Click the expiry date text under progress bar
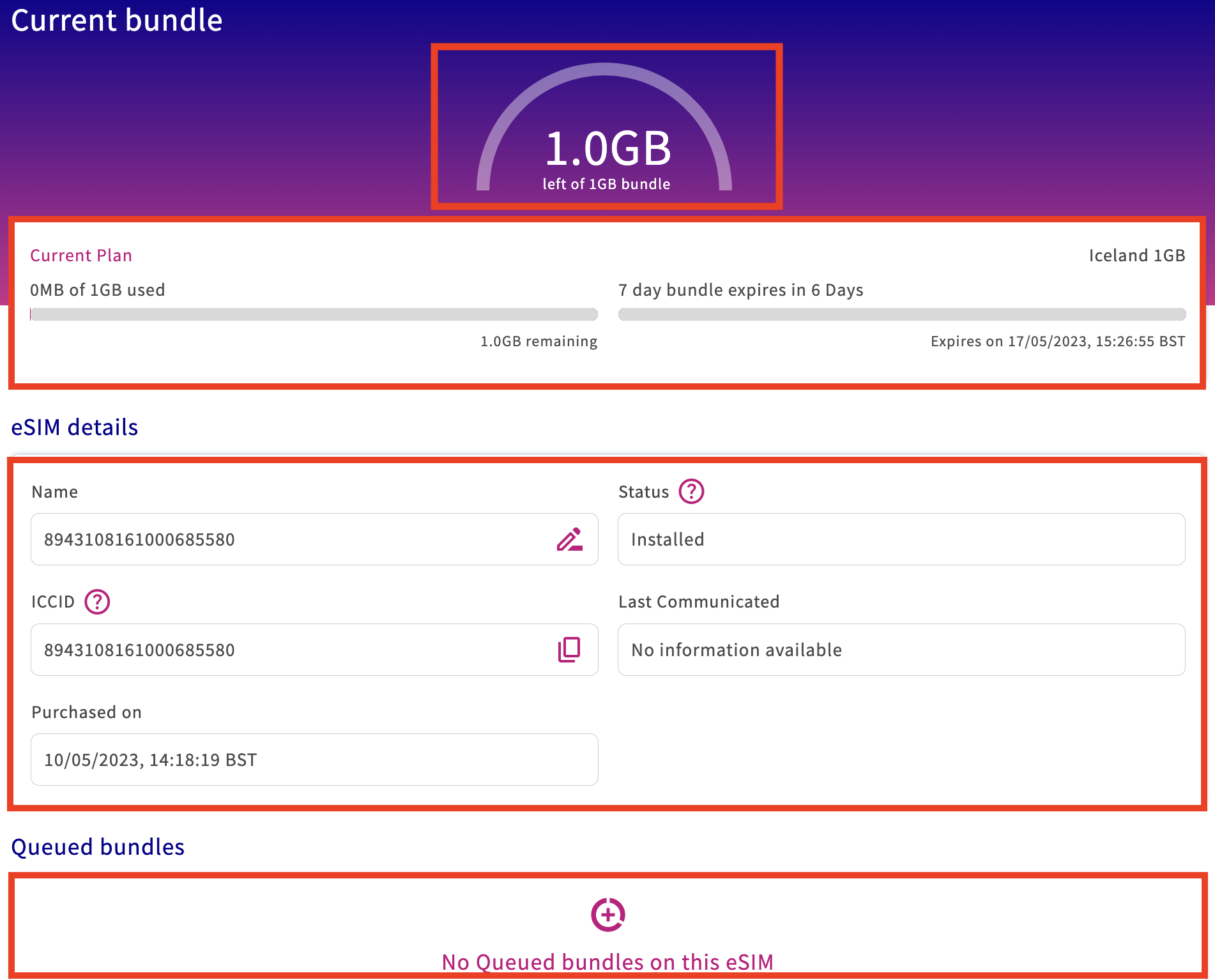 [x=1058, y=341]
